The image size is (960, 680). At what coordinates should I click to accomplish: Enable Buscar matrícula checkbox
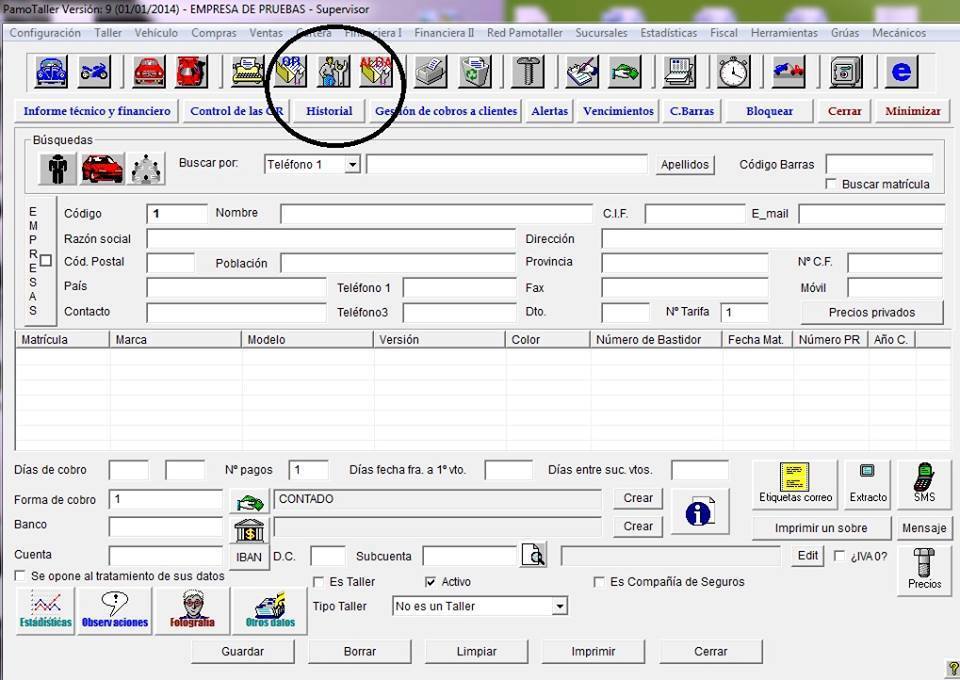831,184
